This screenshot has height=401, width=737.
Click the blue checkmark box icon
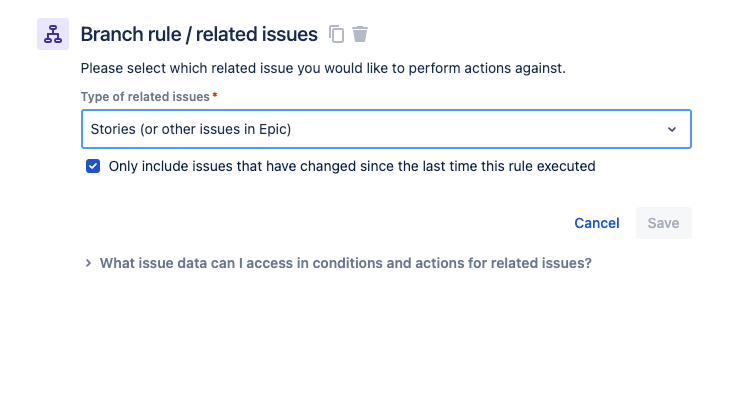pyautogui.click(x=93, y=166)
